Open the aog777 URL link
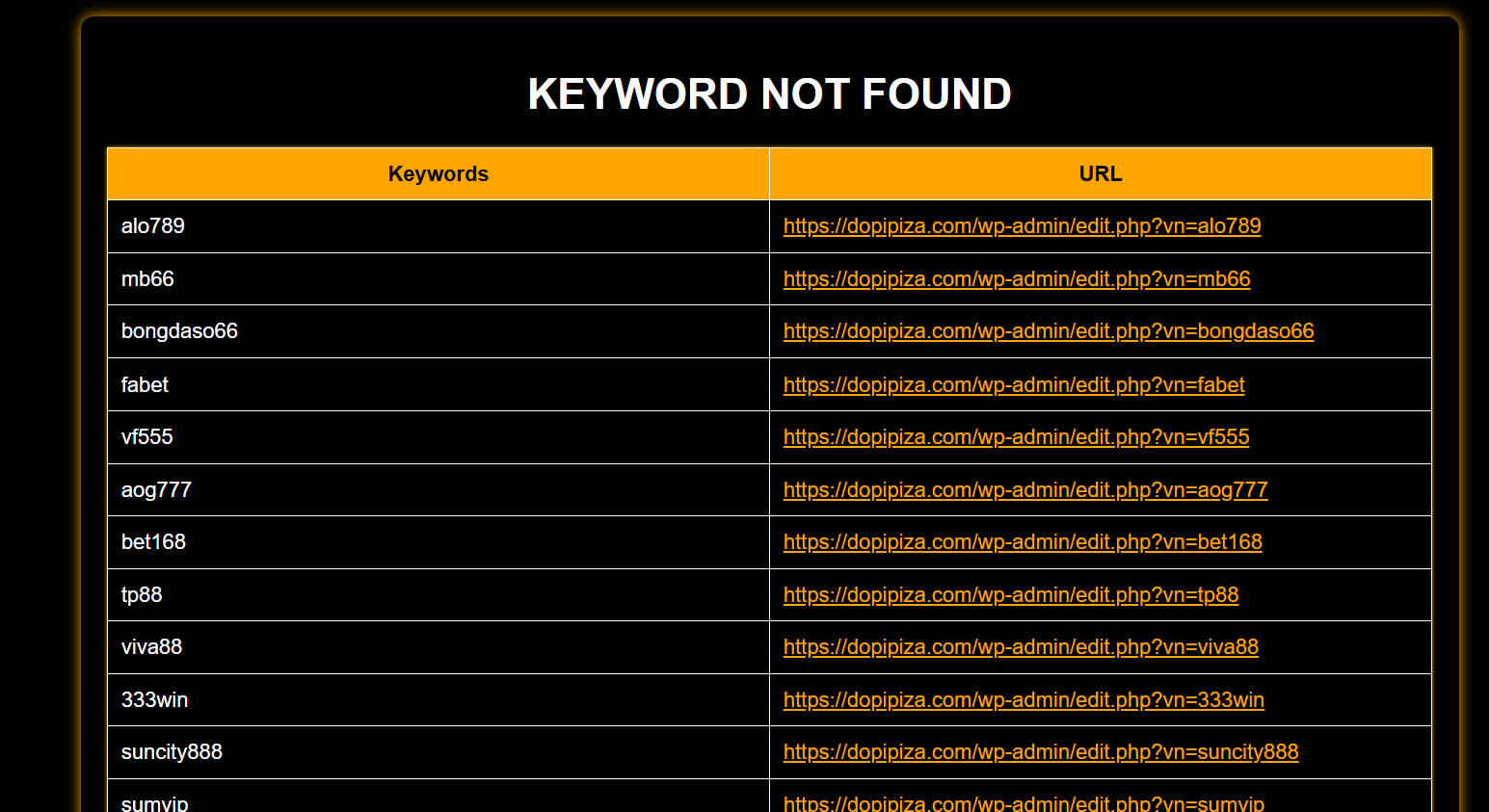 tap(1024, 490)
